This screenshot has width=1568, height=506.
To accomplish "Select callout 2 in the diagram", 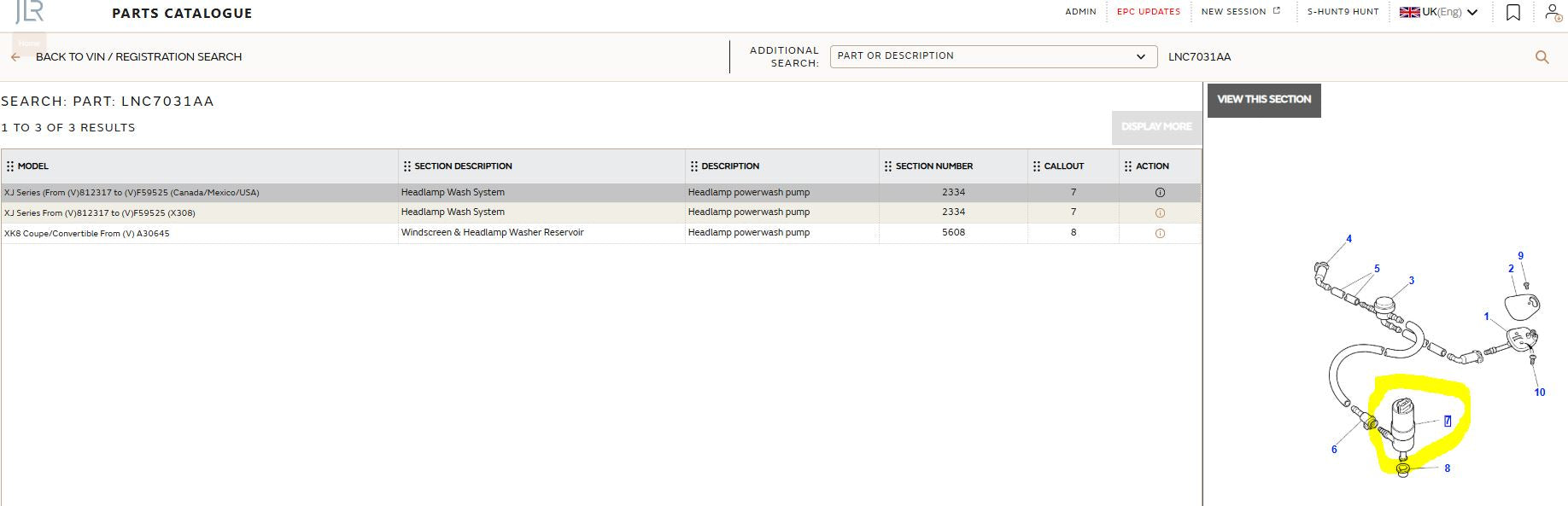I will (x=1511, y=269).
